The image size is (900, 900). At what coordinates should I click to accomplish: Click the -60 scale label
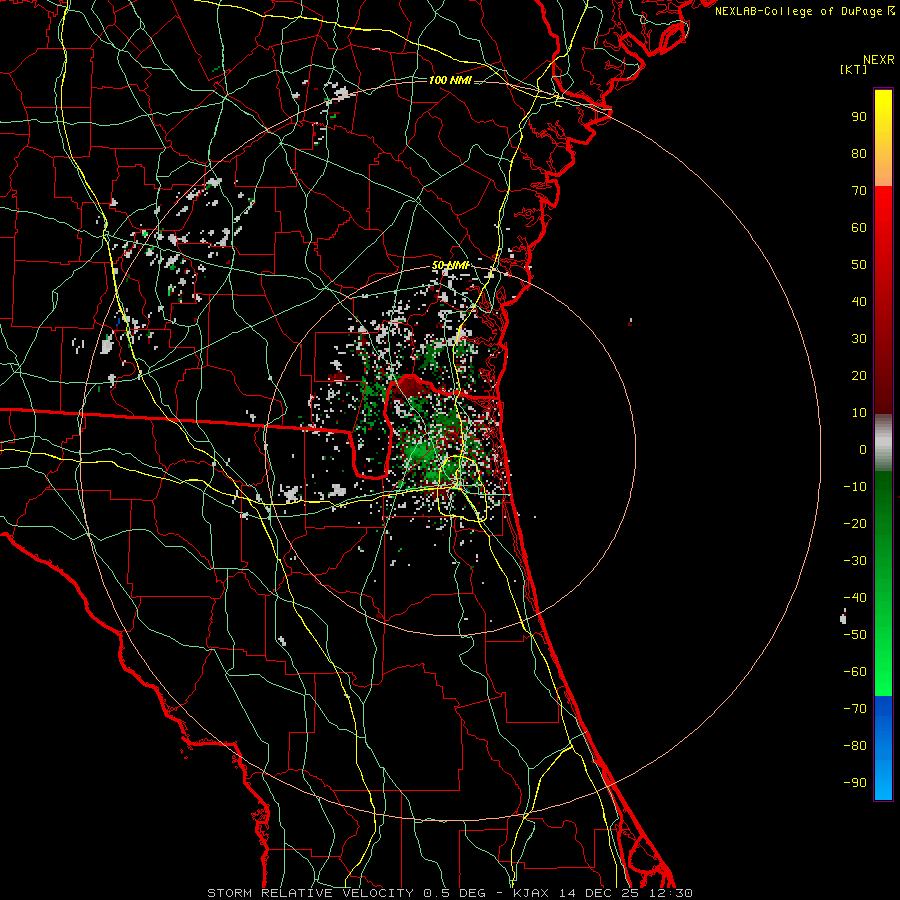tap(855, 672)
